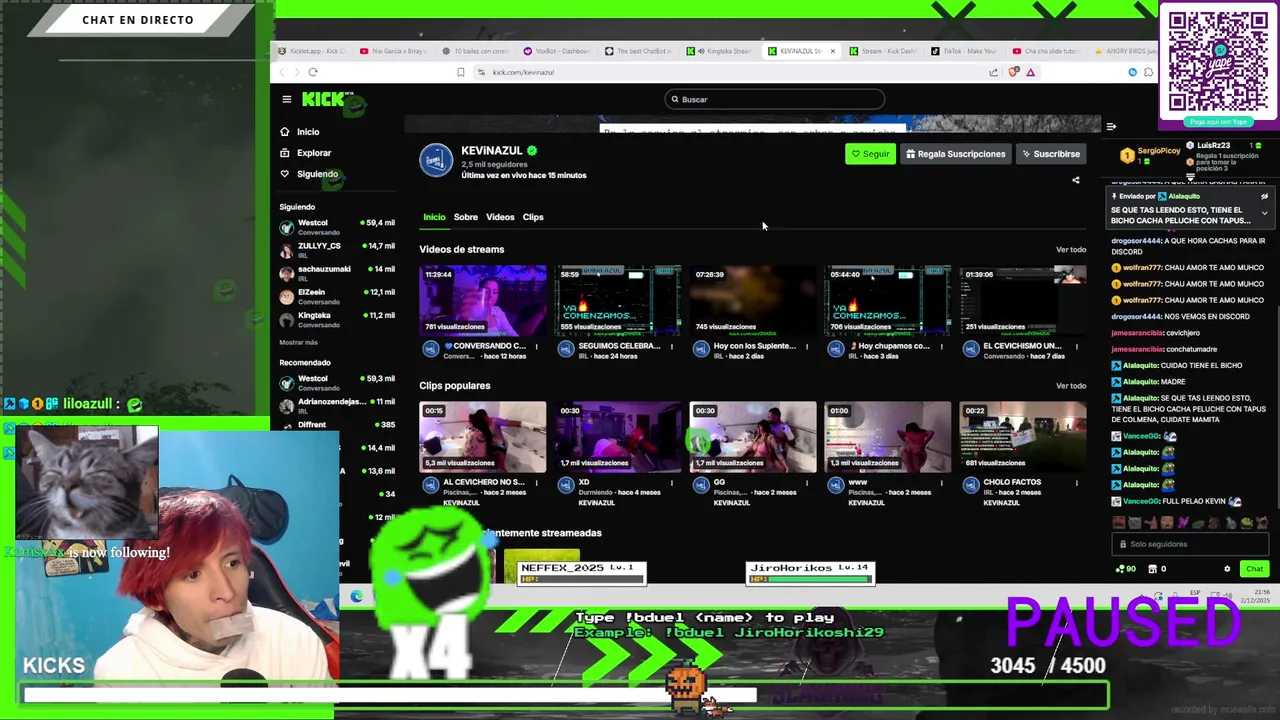Open options menu for EL CEVICHISMO video
Image resolution: width=1280 pixels, height=720 pixels.
tap(1076, 347)
